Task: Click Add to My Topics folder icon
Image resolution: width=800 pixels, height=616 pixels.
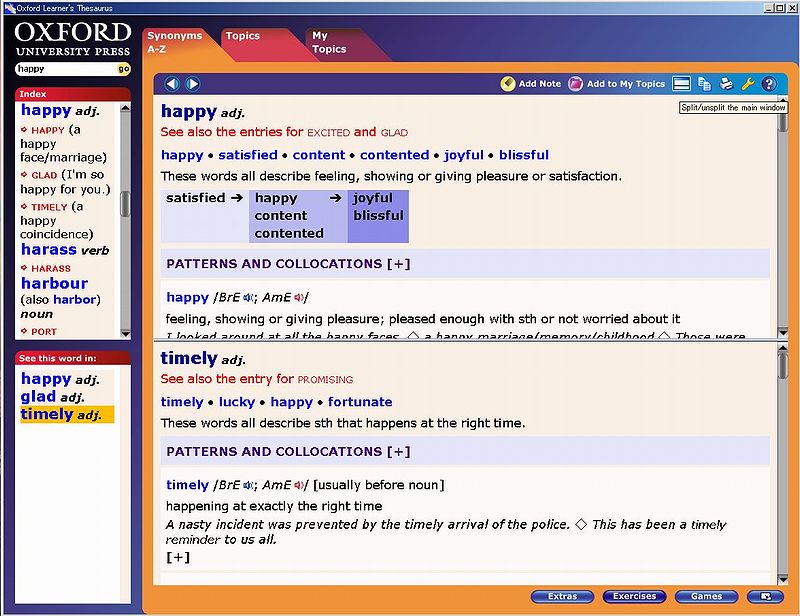Action: click(x=576, y=84)
